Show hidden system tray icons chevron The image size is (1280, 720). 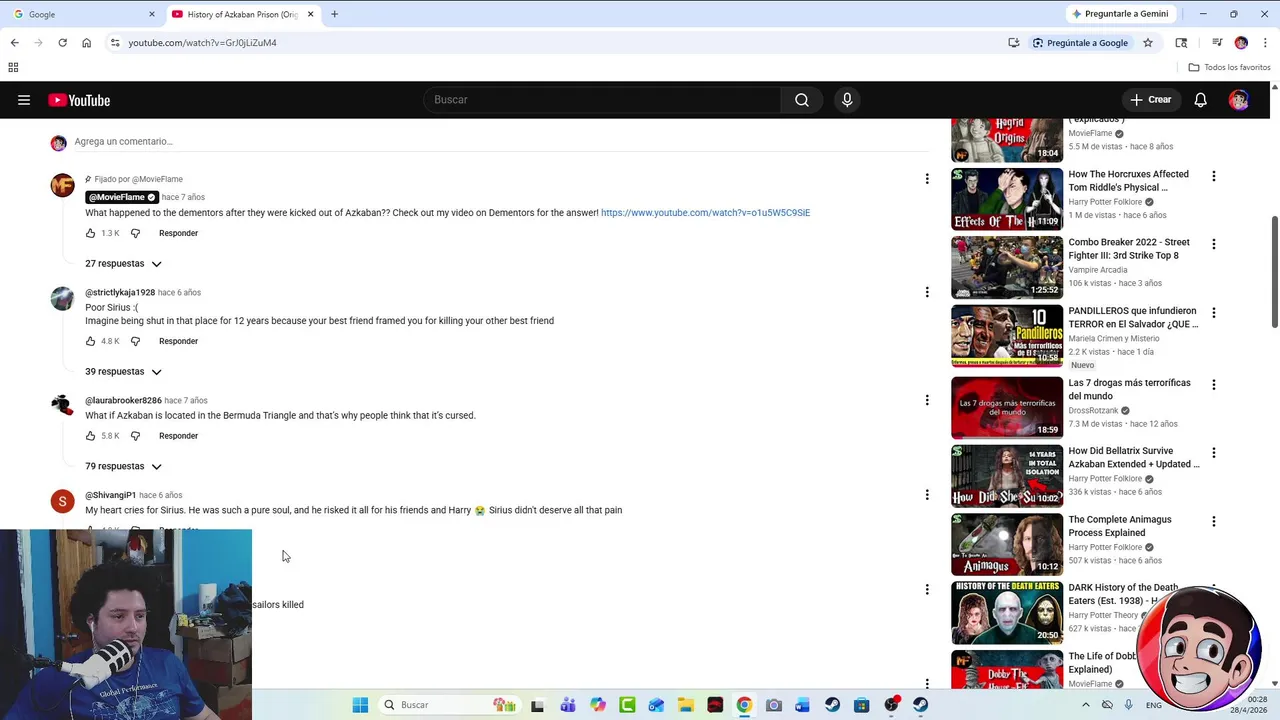pos(1085,705)
